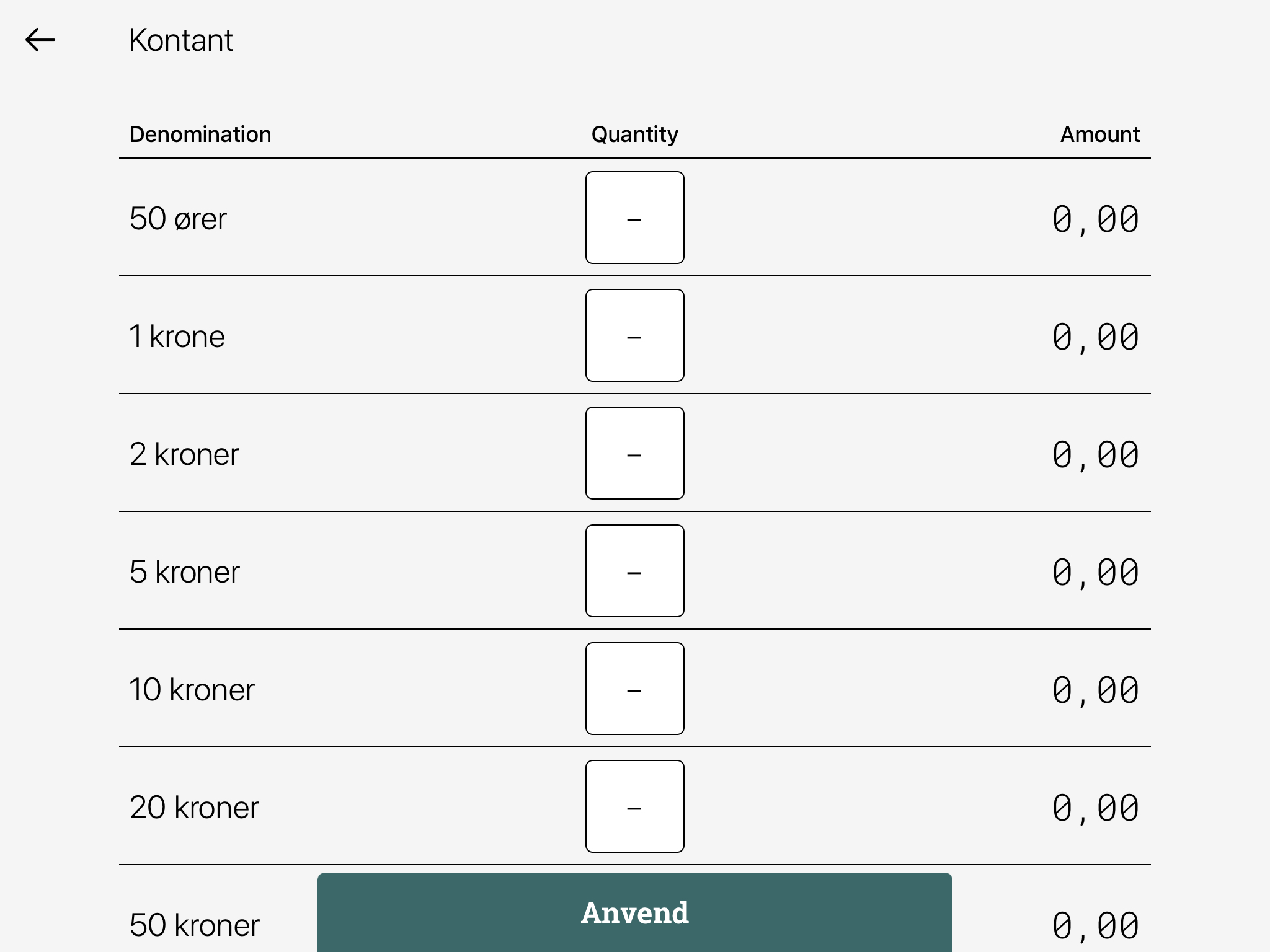
Task: Tap the 50 kroner denomination label
Action: 194,925
